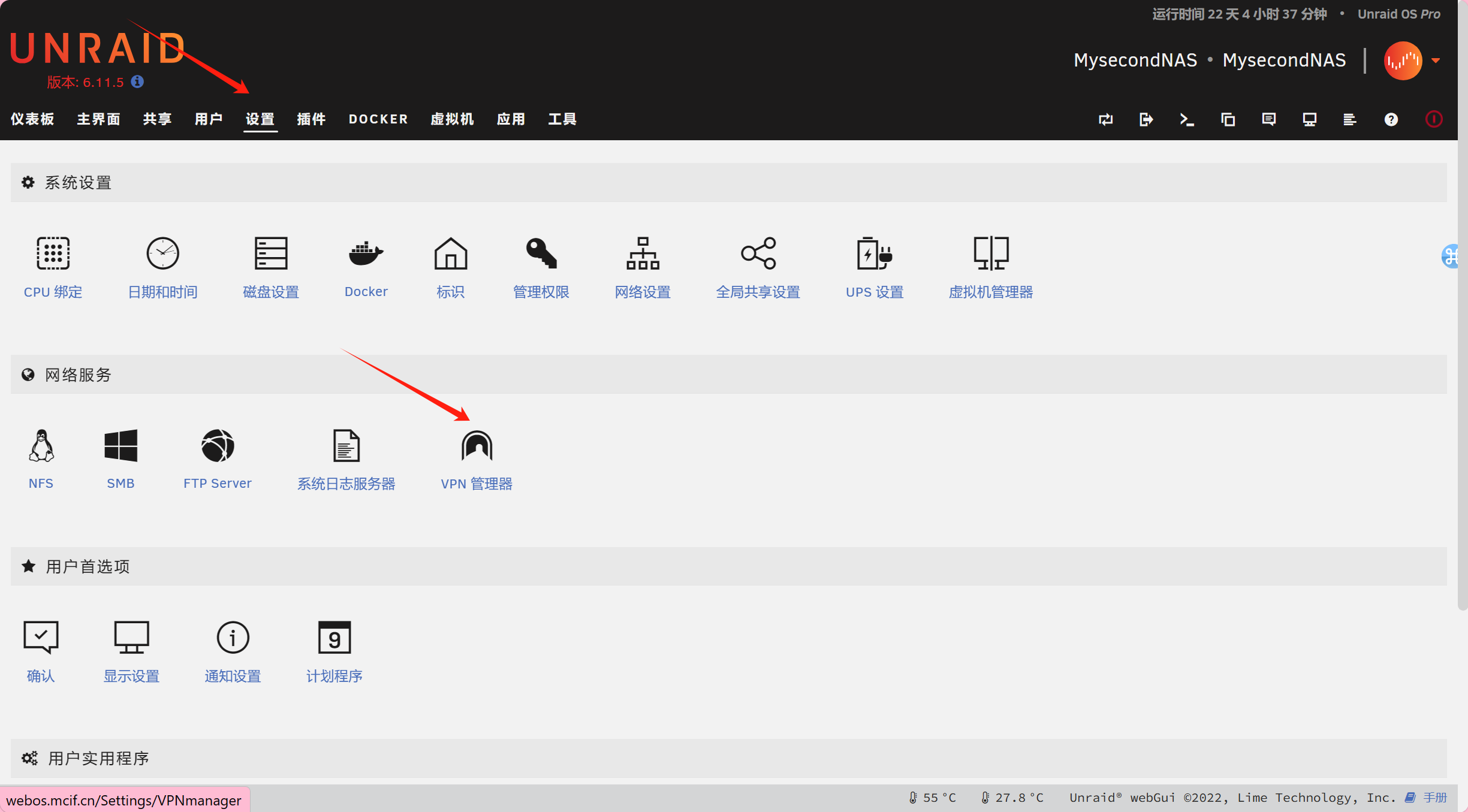Screen dimensions: 1468x812
Task: Click the red power icon in toolbar
Action: pos(1433,119)
